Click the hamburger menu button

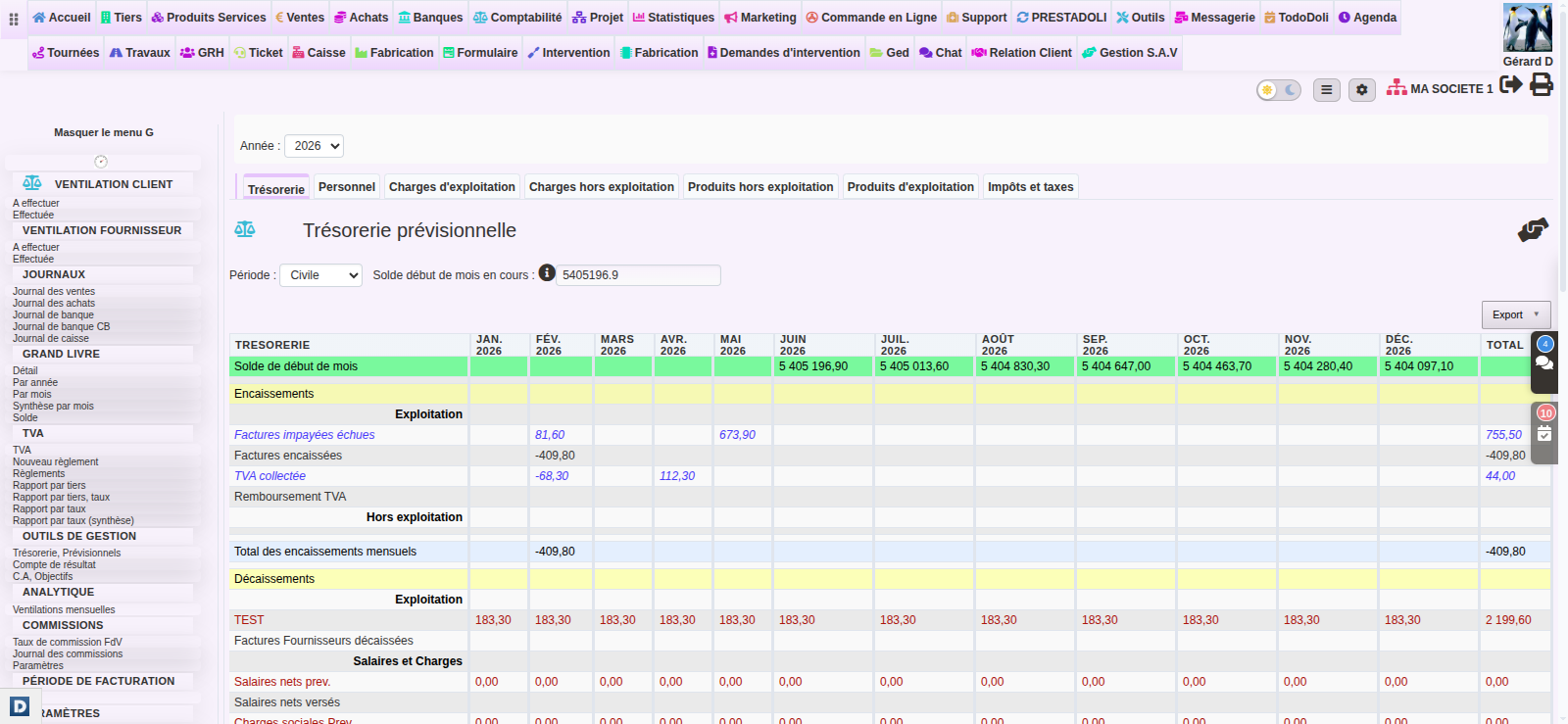coord(1327,90)
